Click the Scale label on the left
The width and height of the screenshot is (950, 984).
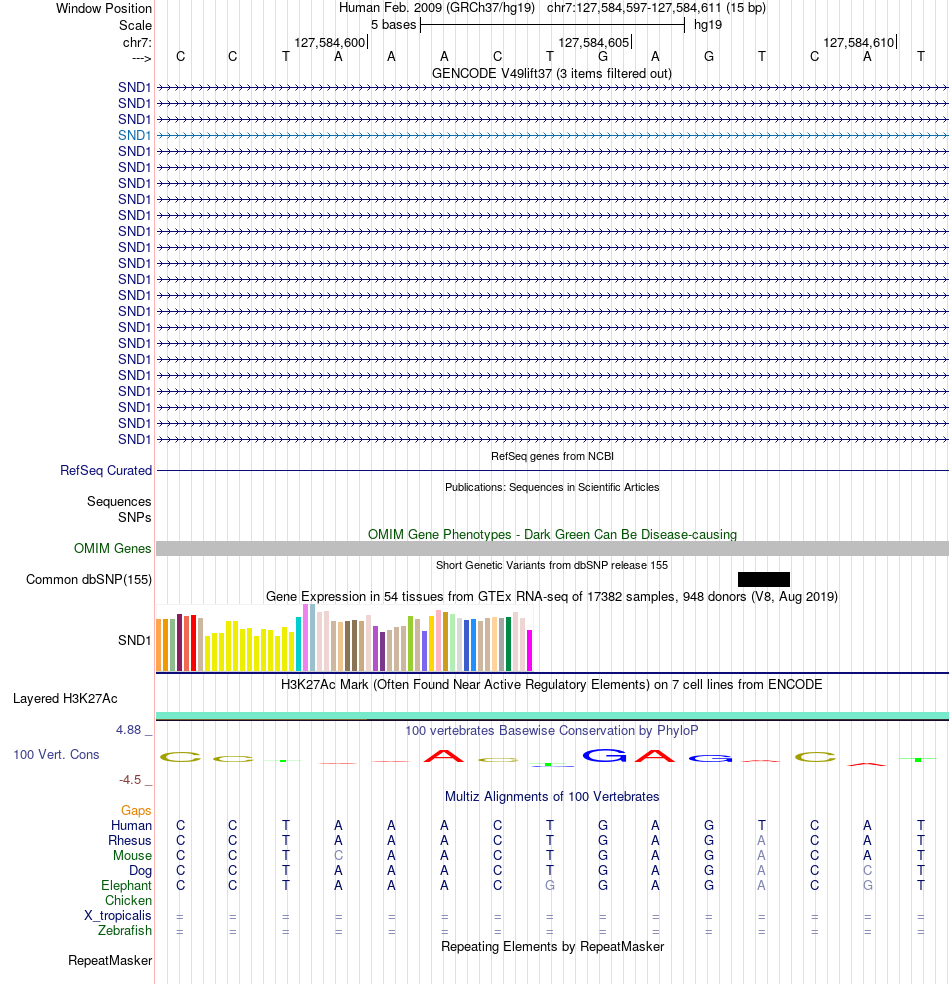(136, 26)
